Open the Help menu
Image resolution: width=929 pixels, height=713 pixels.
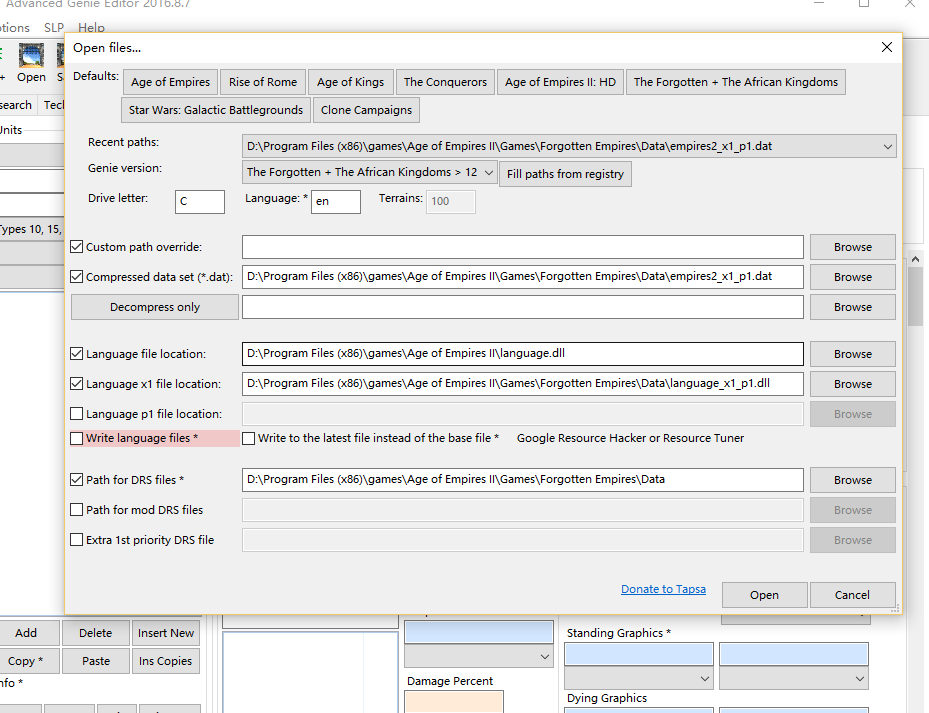(91, 28)
